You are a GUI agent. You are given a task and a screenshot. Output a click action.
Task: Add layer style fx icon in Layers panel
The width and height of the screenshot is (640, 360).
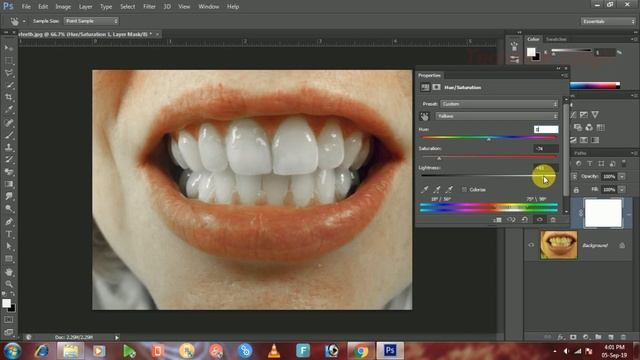coord(561,337)
